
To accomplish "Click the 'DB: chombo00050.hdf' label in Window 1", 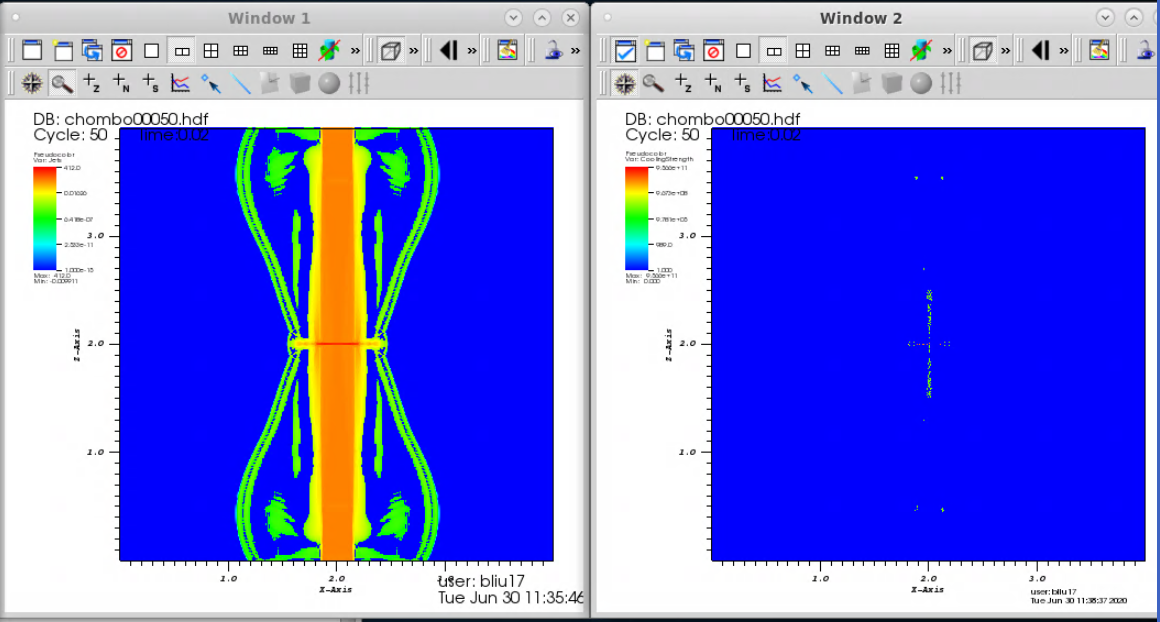I will click(121, 119).
